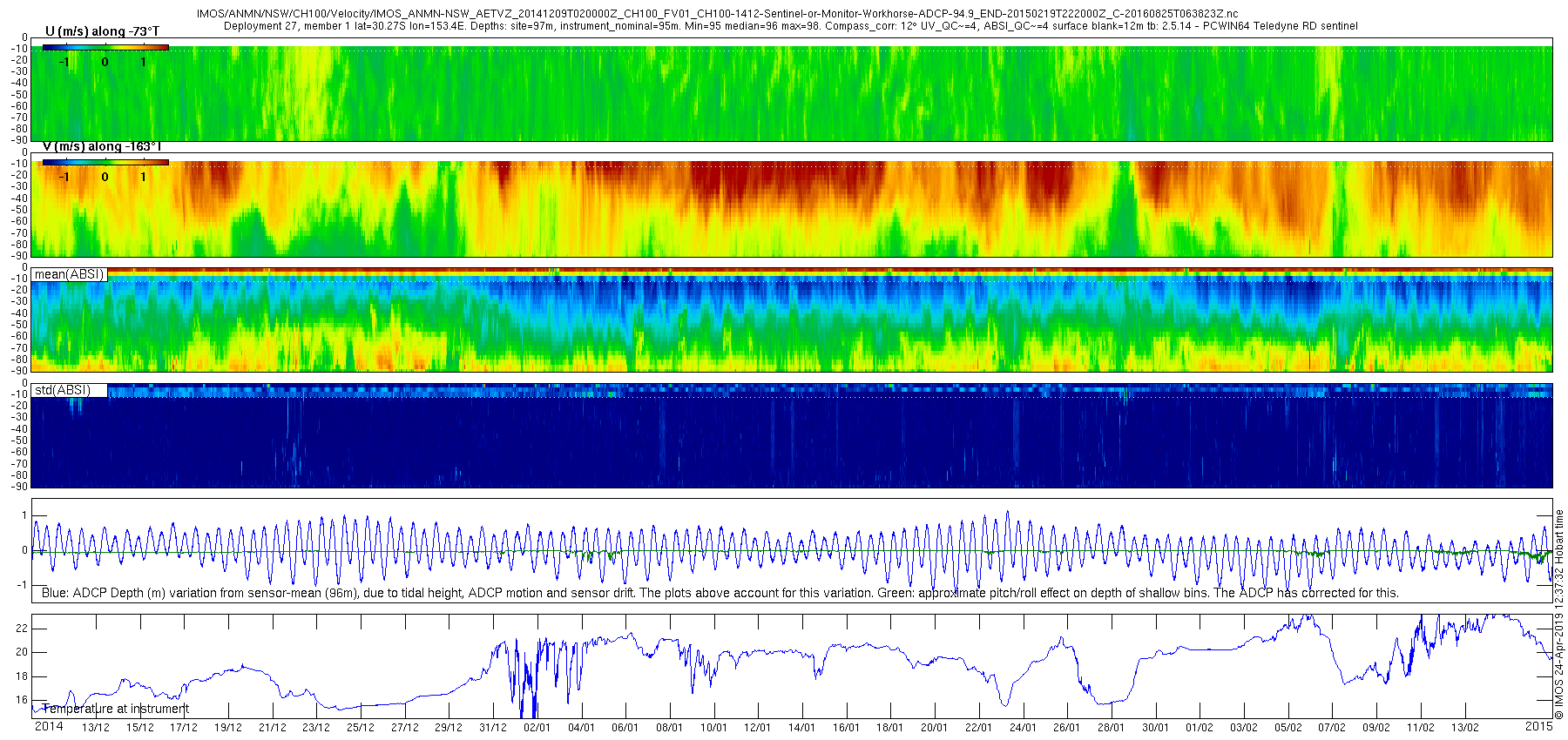Click the '11/02' date tick label

point(1420,728)
